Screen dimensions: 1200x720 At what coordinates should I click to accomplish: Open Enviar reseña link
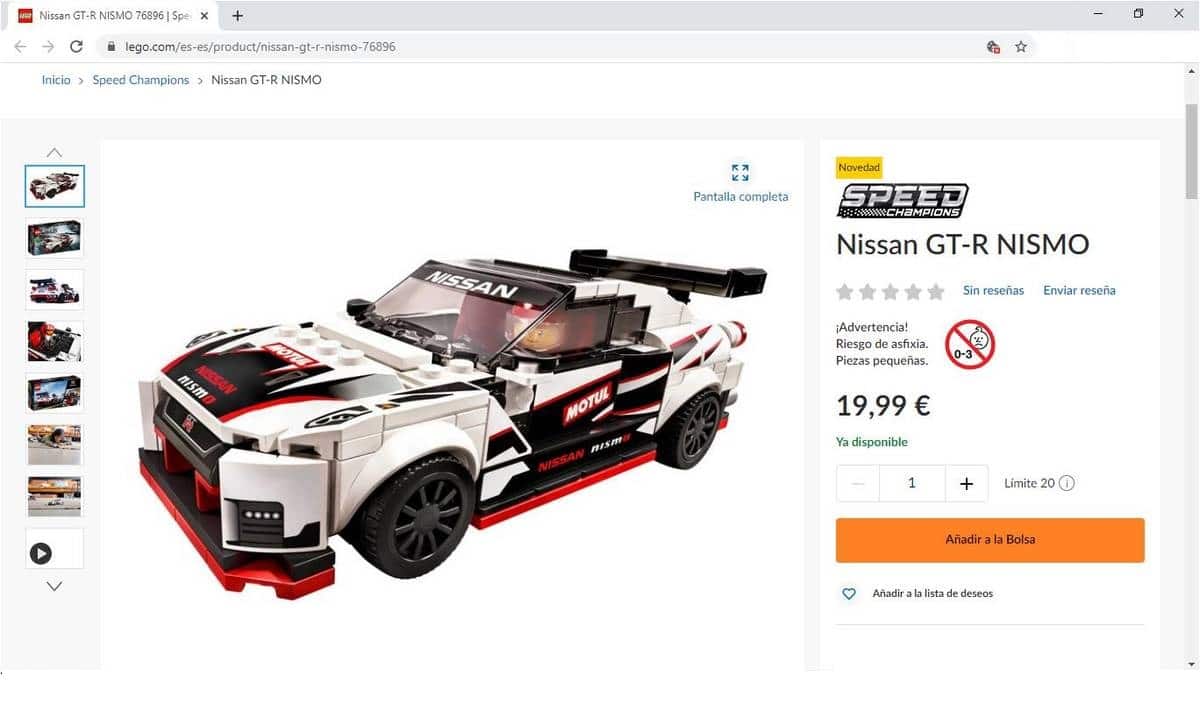click(x=1079, y=290)
